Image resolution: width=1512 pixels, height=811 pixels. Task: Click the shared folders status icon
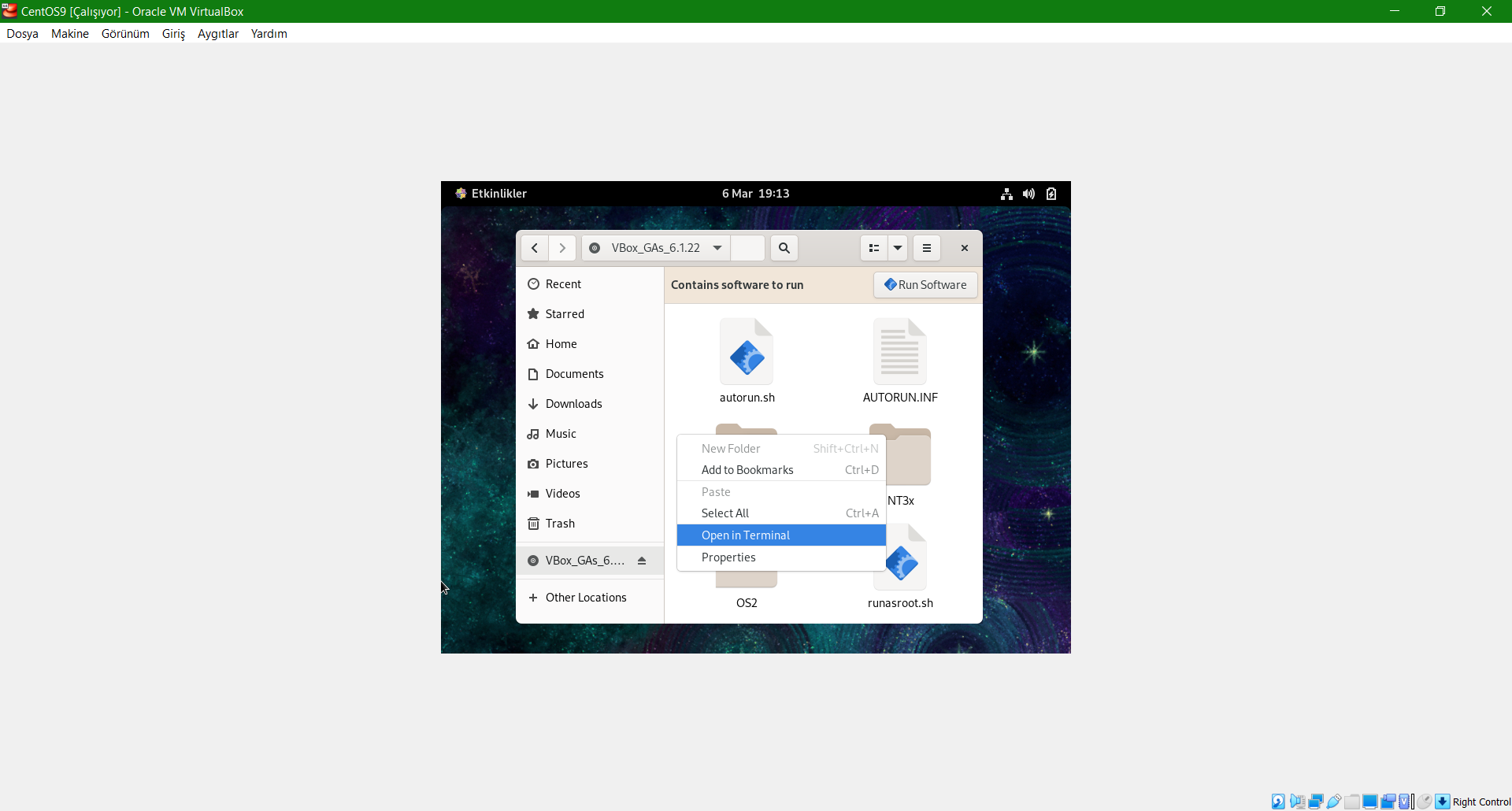point(1352,802)
